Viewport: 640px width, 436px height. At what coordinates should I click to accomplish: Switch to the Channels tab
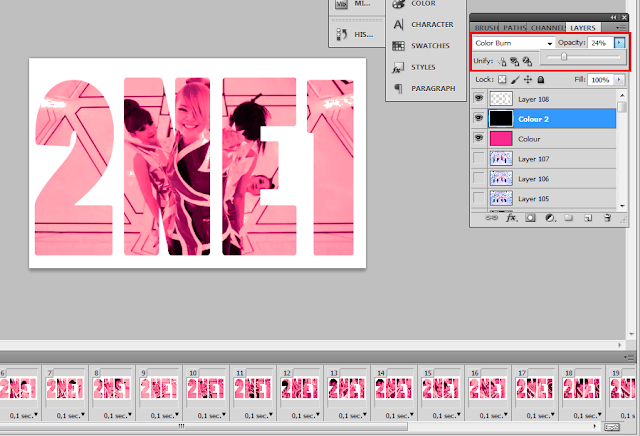click(x=547, y=28)
